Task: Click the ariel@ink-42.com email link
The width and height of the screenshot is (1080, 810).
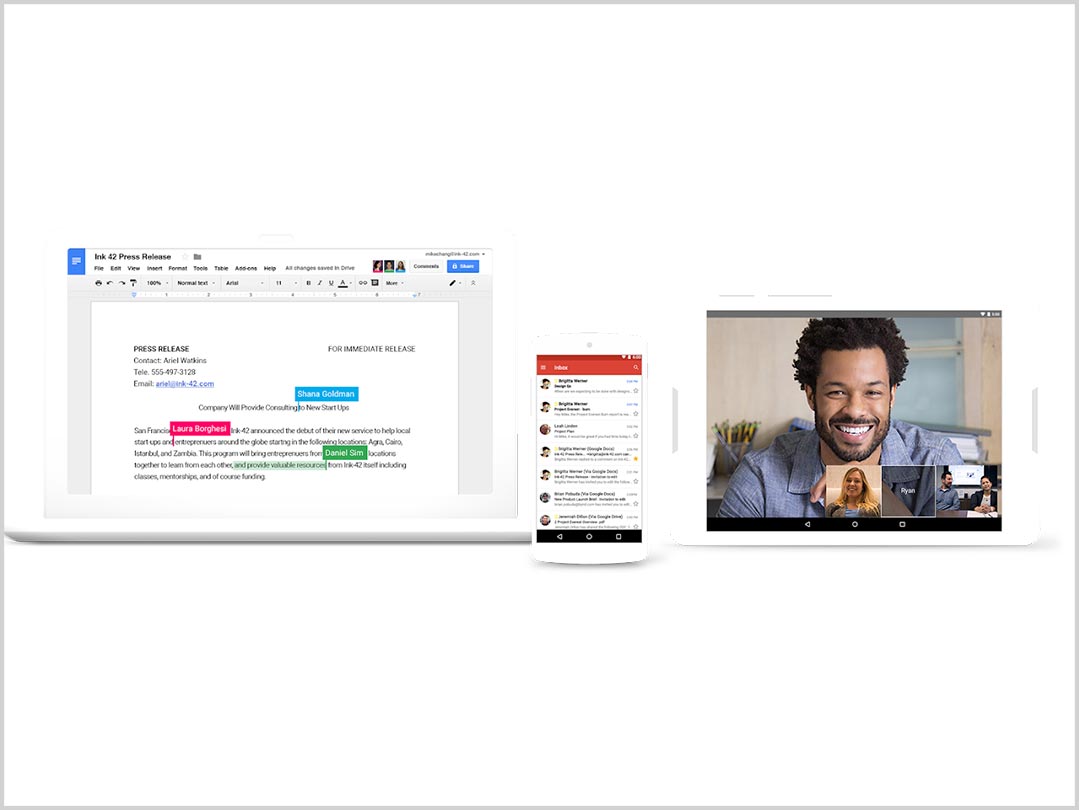Action: 184,384
